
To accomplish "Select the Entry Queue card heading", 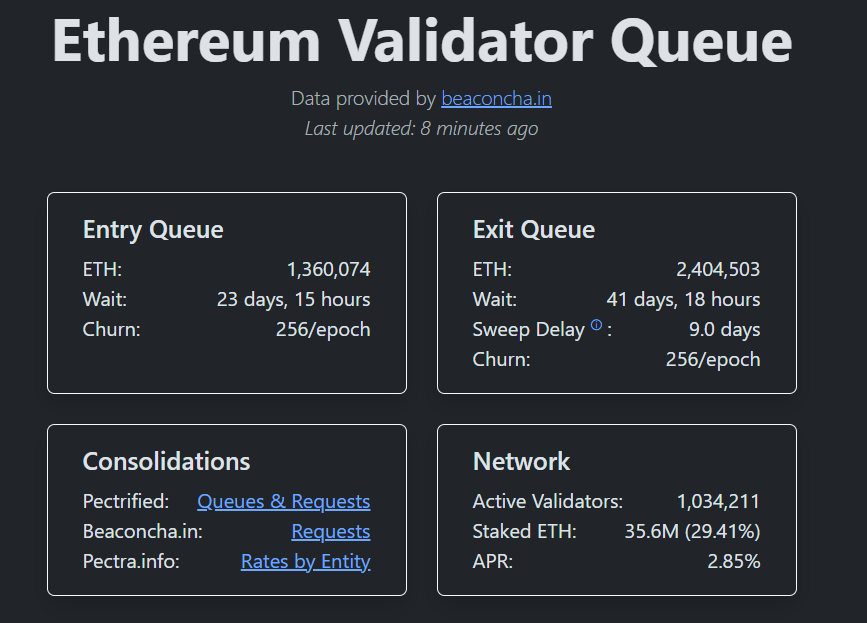I will click(153, 230).
